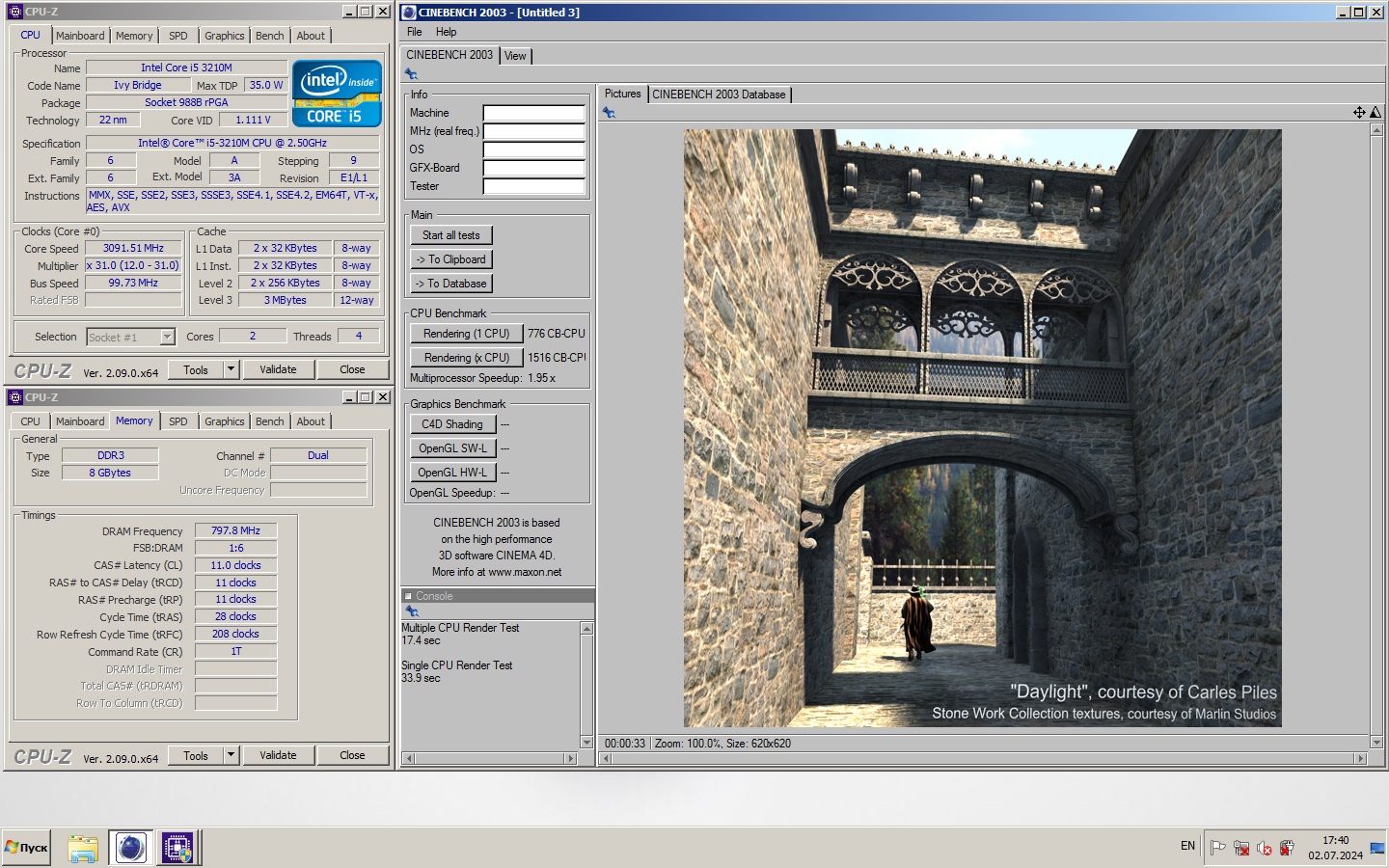The image size is (1389, 868).
Task: Click Close in the top CPU-Z window
Action: click(352, 369)
